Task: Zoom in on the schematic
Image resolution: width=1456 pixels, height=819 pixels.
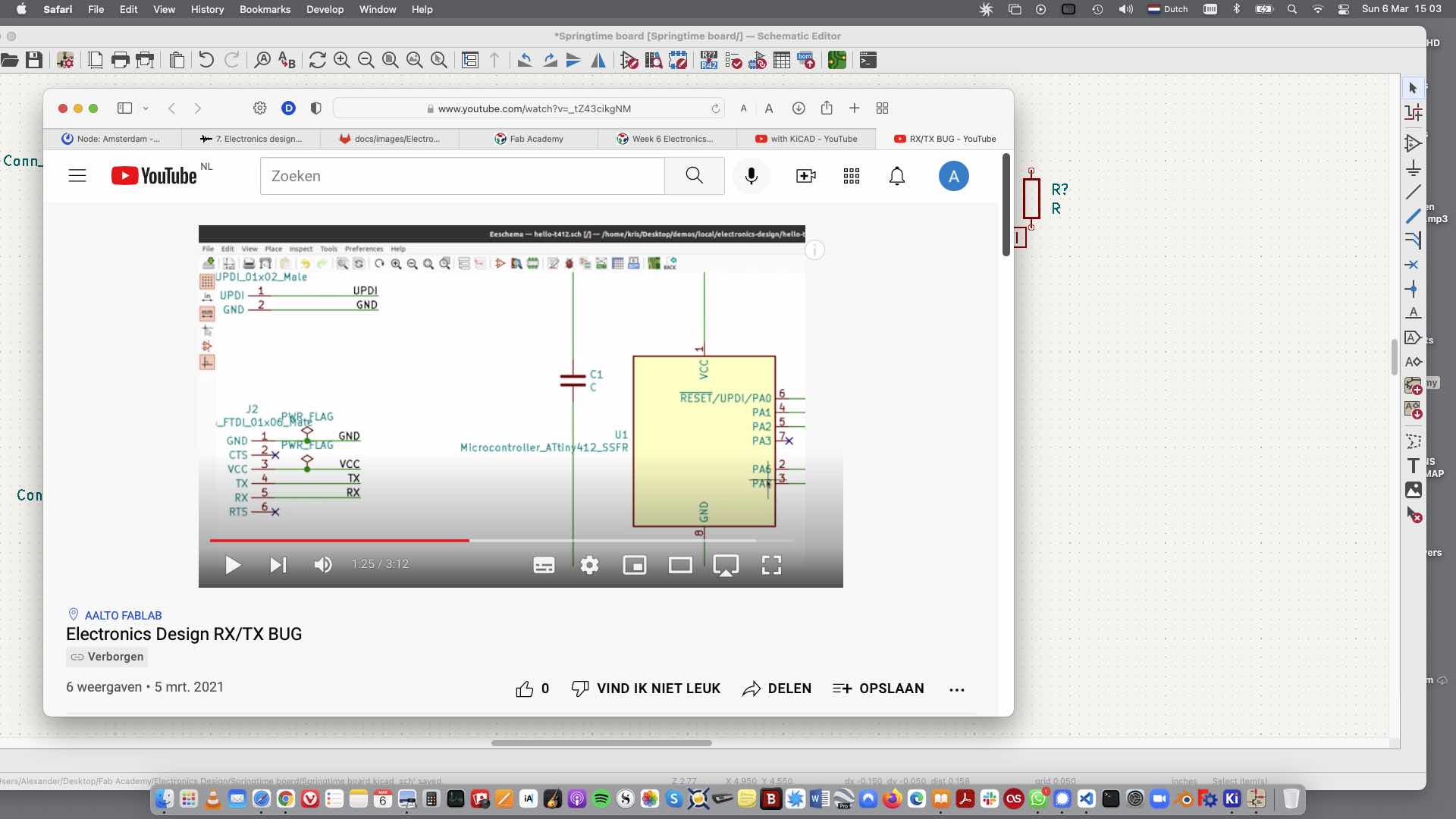Action: (x=342, y=60)
